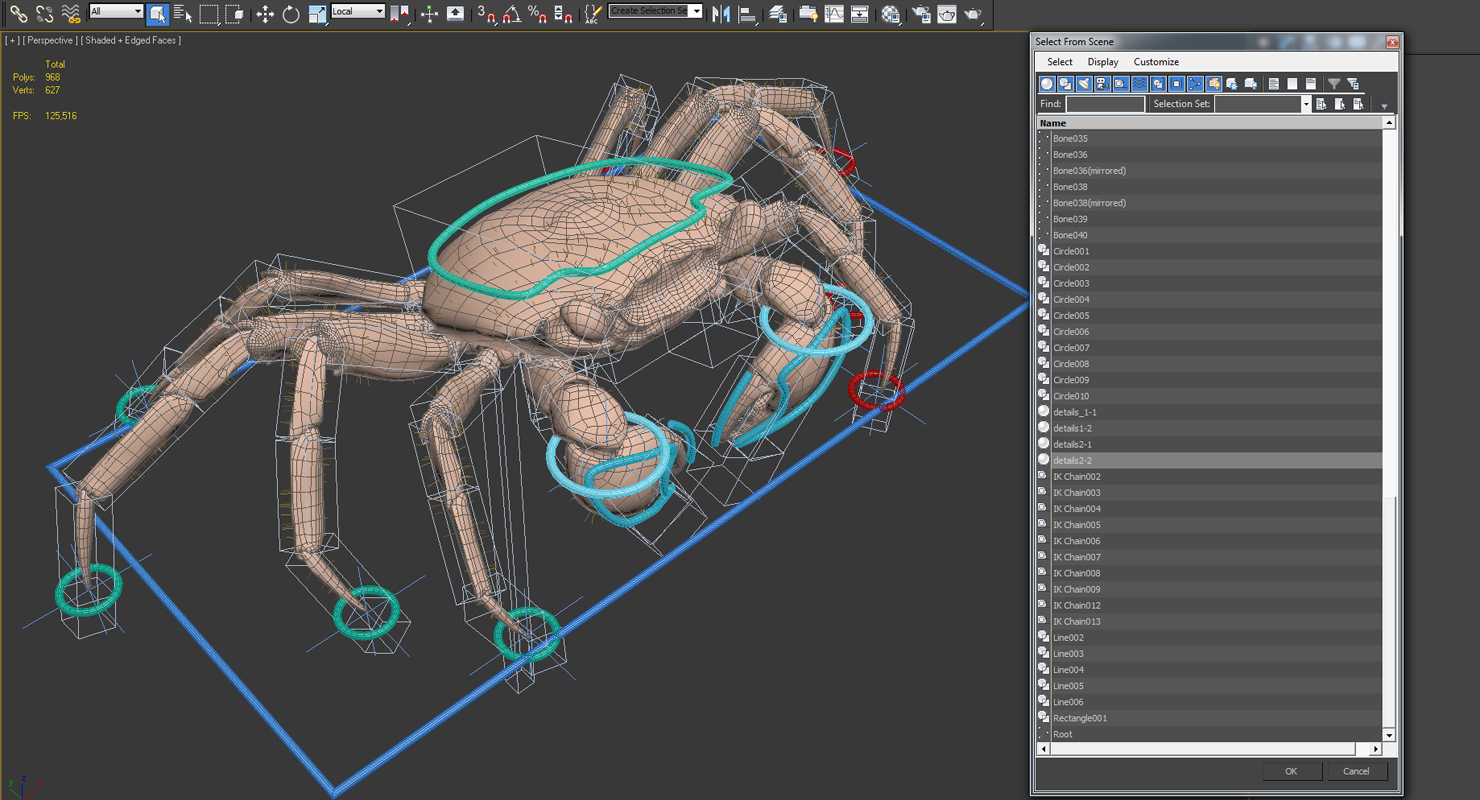Open the Select menu in Select From Scene
This screenshot has width=1480, height=800.
point(1060,62)
